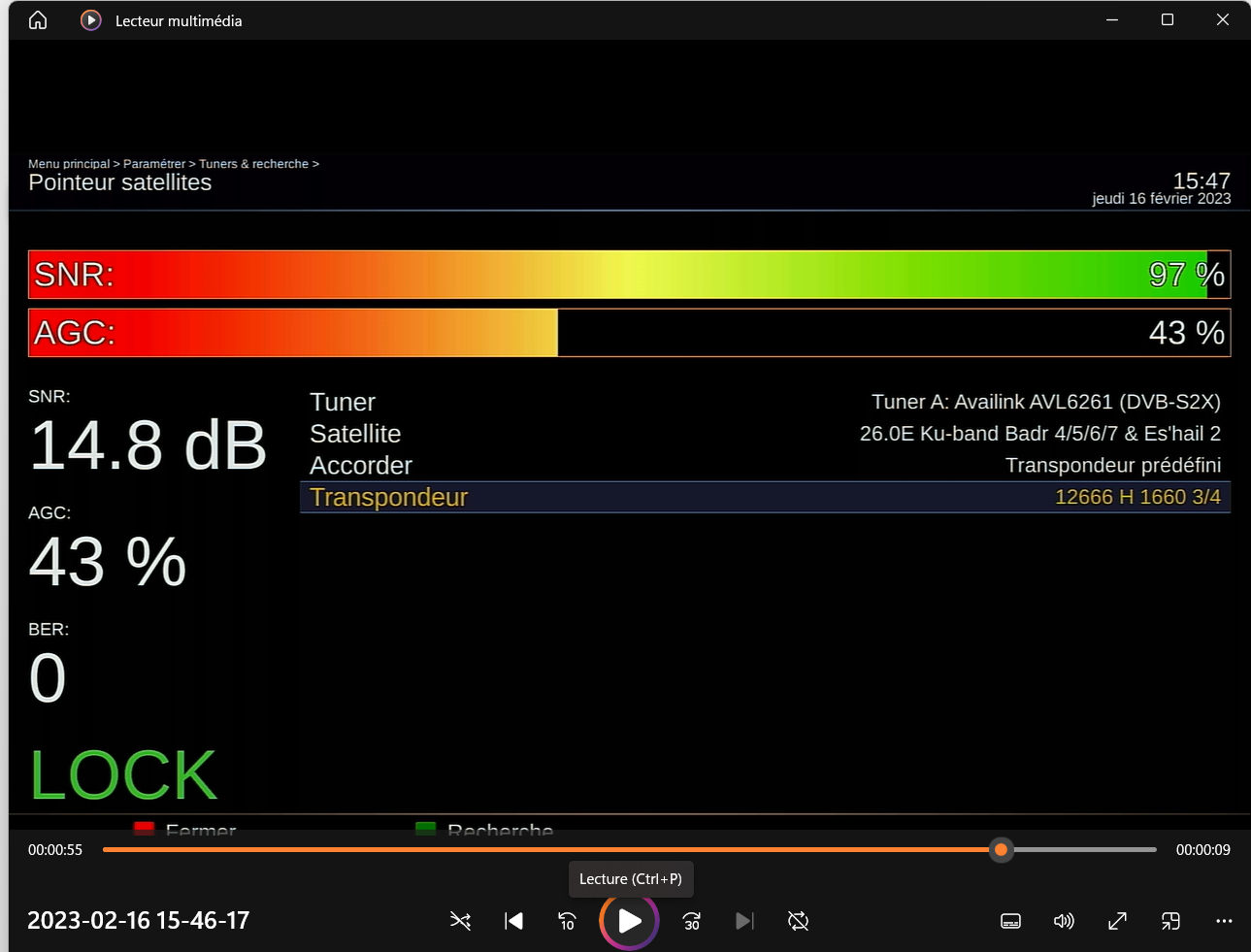Toggle repeat mode

pyautogui.click(x=799, y=921)
